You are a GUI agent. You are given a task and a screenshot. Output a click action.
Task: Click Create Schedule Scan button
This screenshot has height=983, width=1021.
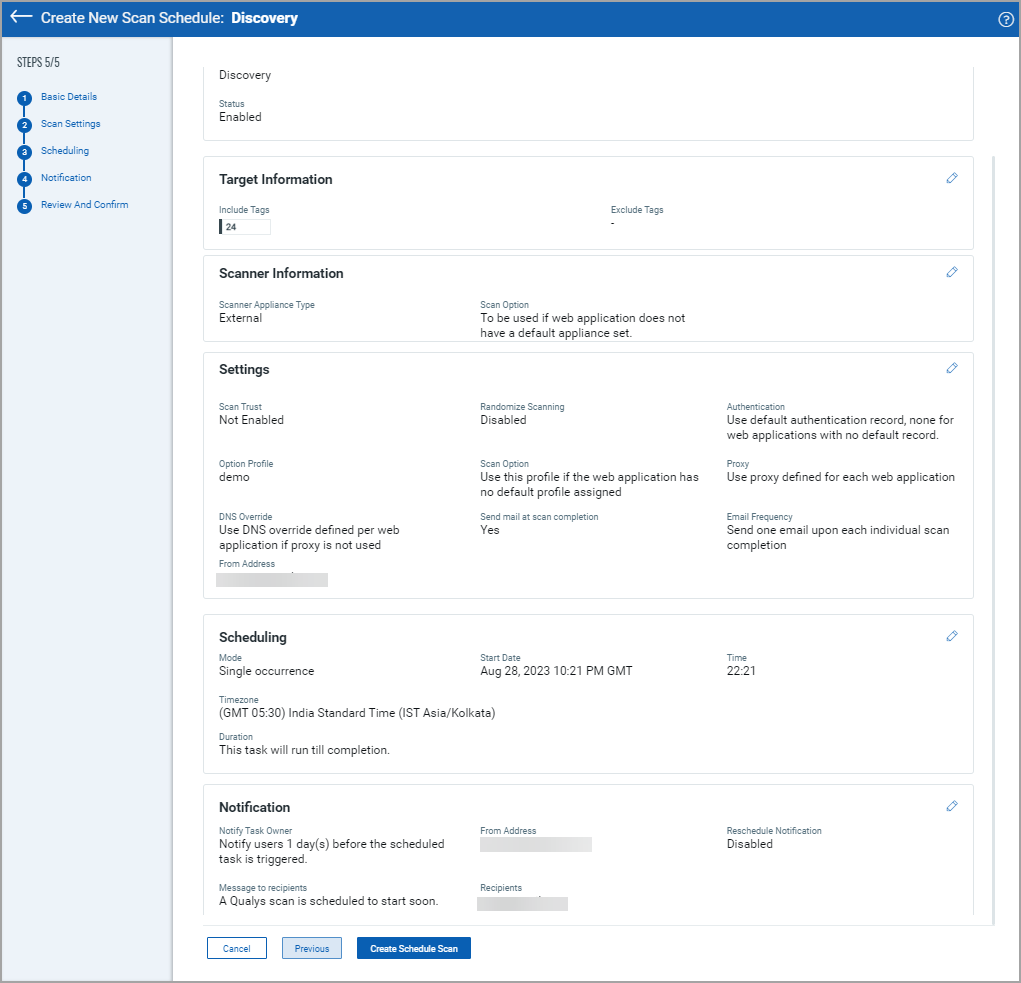pos(413,948)
